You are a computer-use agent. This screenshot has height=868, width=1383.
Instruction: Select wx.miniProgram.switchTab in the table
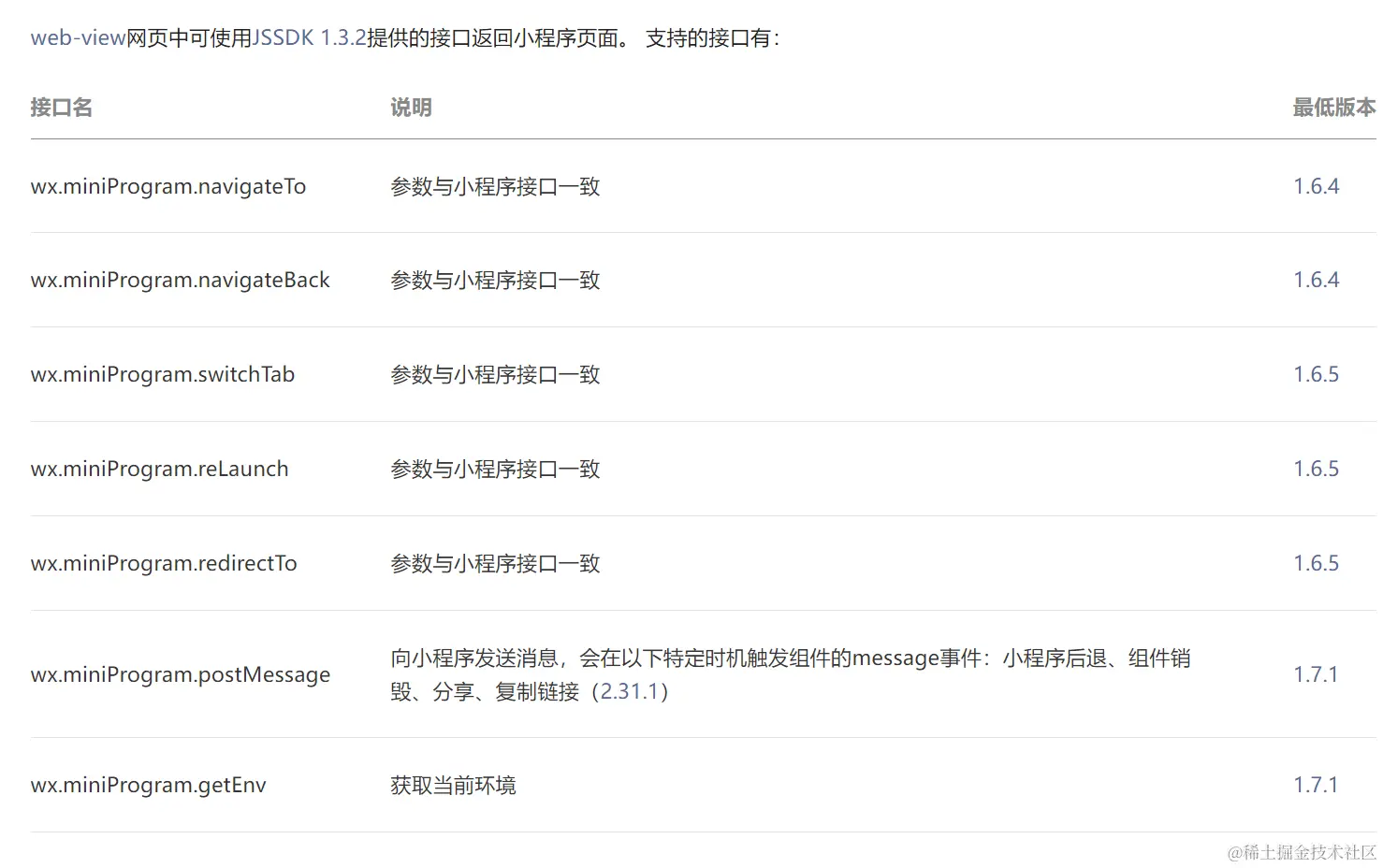click(x=163, y=375)
